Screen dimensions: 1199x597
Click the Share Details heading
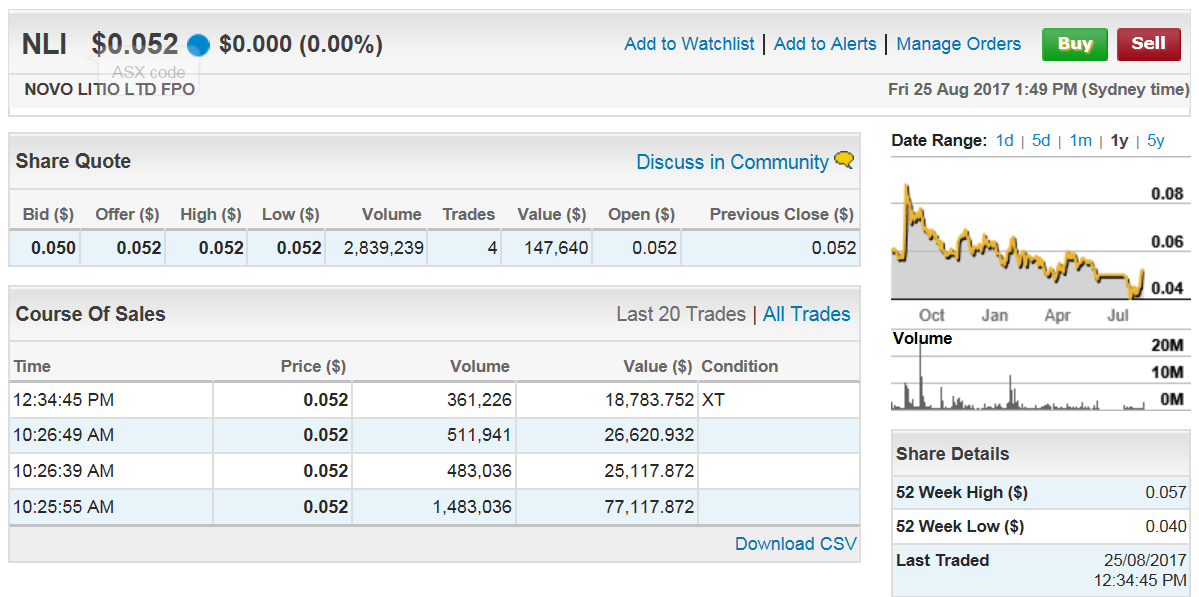[953, 454]
